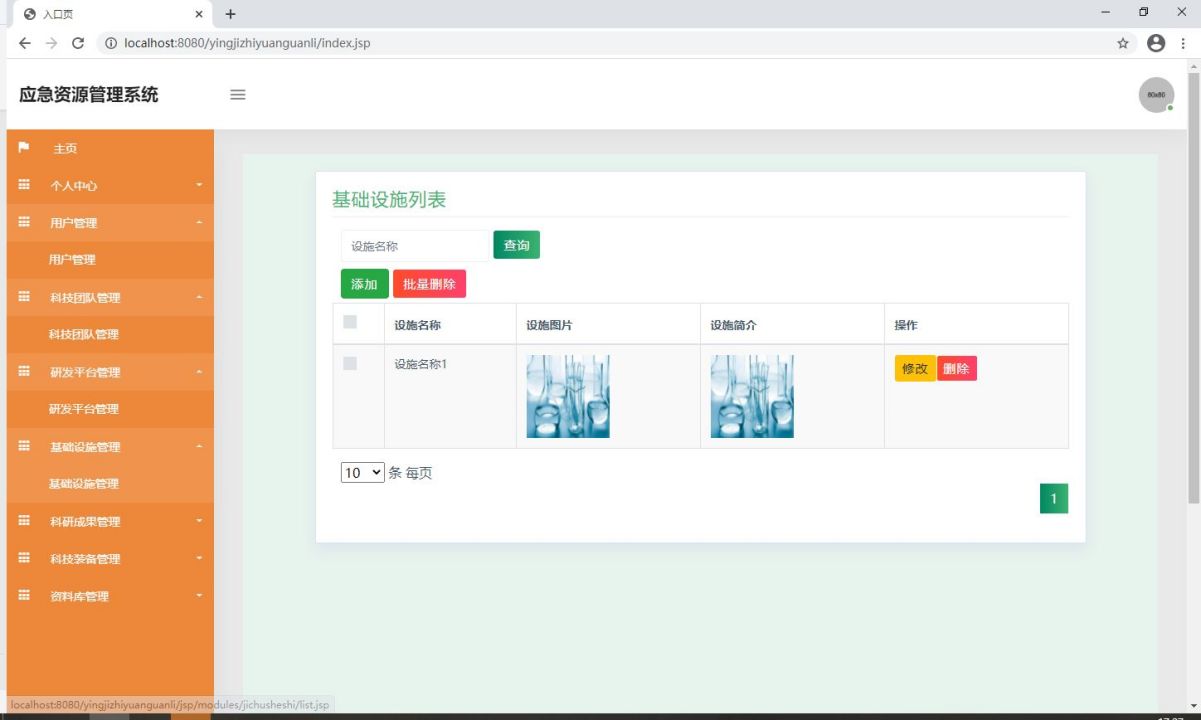This screenshot has height=720, width=1201.
Task: Close the 入口页 browser tab
Action: click(x=199, y=14)
